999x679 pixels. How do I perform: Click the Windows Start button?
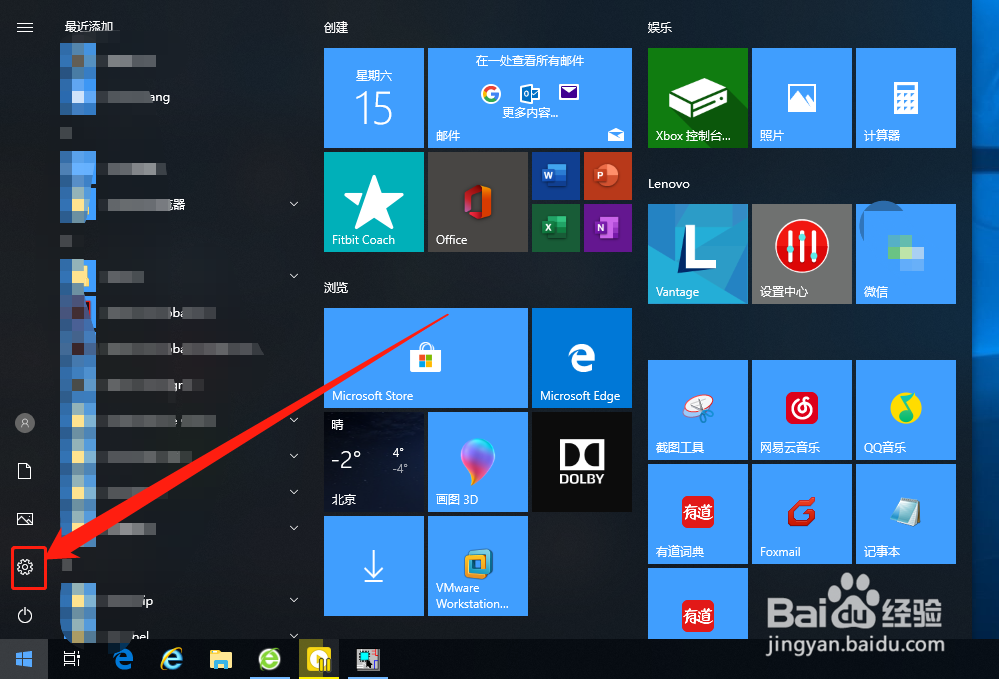click(x=24, y=659)
